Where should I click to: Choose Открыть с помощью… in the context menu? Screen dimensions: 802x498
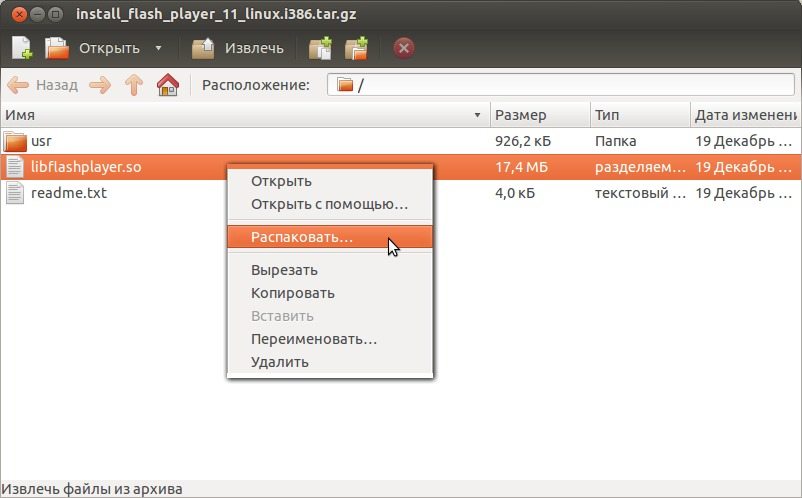coord(330,204)
